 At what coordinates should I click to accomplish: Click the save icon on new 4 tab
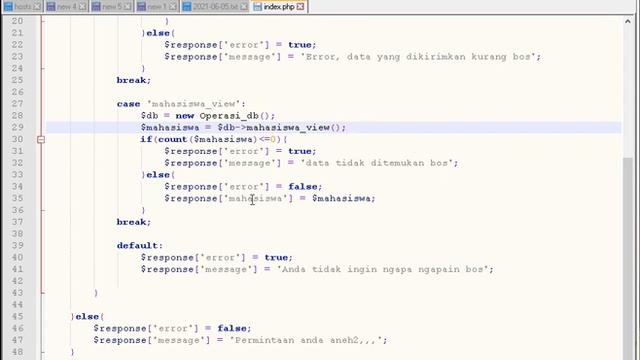[51, 7]
